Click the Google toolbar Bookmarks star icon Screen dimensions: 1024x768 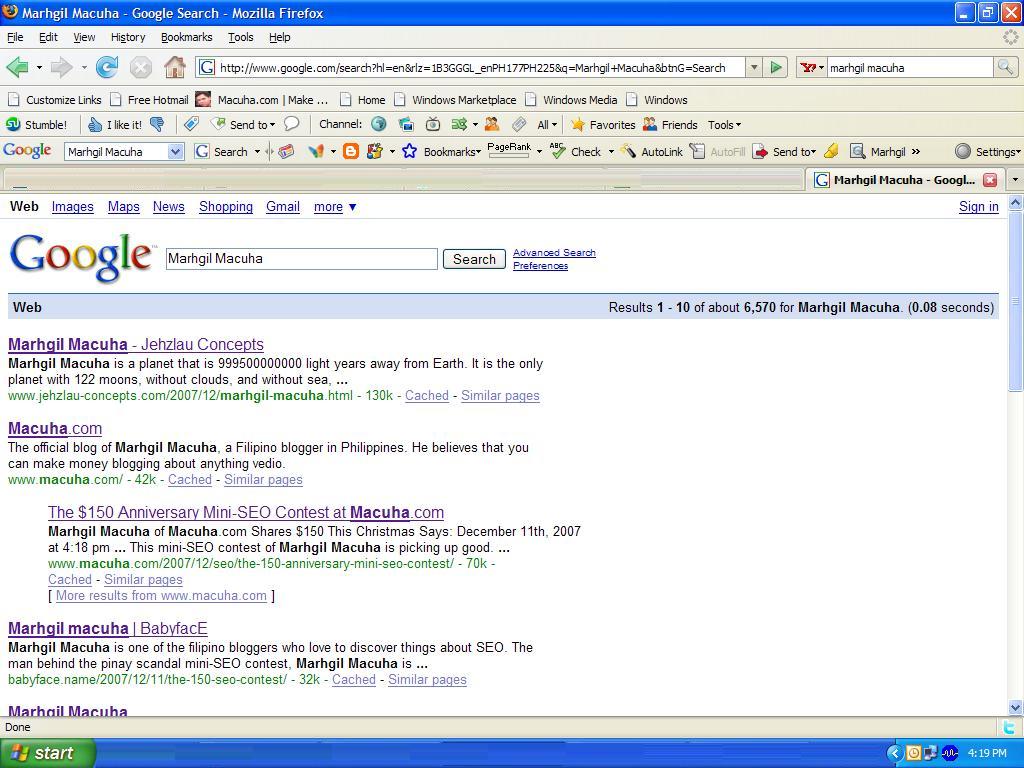point(409,152)
